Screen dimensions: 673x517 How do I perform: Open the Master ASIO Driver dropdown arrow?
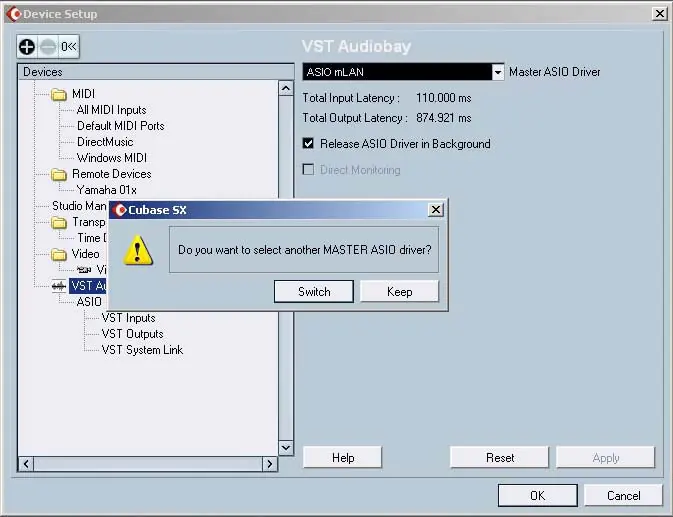[x=497, y=72]
